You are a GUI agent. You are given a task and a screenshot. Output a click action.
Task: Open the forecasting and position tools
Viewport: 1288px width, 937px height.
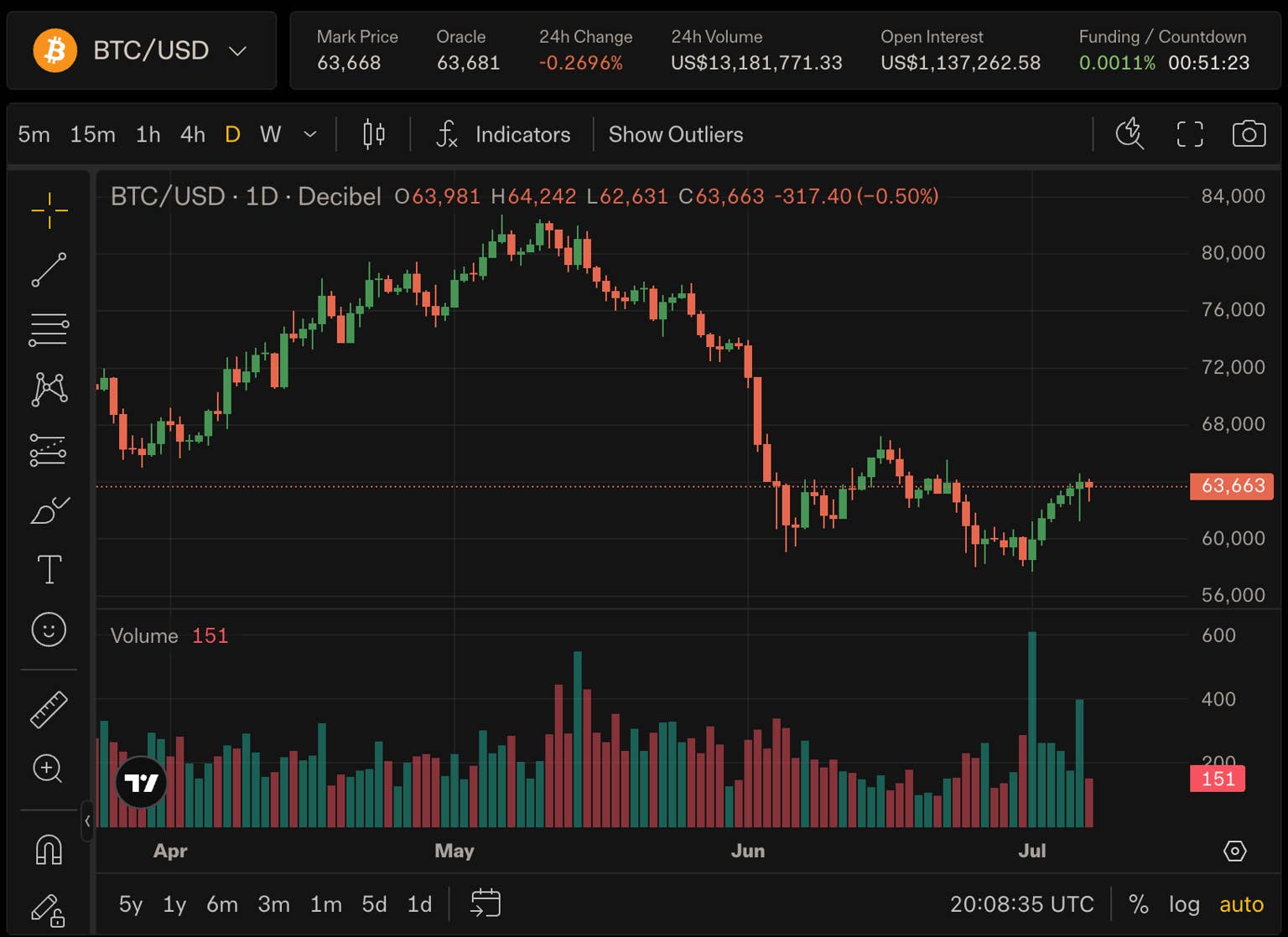point(49,450)
